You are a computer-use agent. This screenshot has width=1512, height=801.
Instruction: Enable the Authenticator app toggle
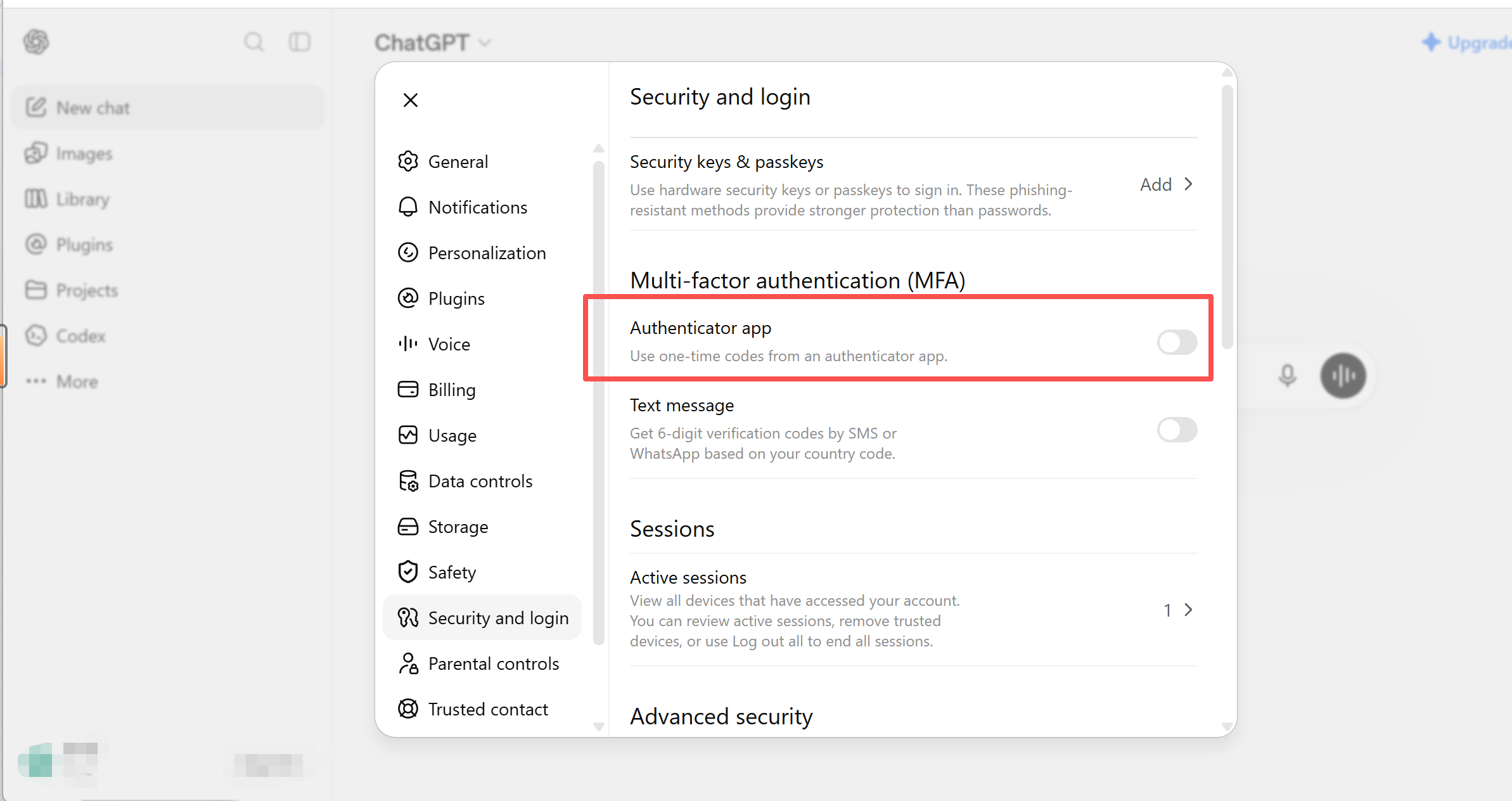pyautogui.click(x=1177, y=342)
